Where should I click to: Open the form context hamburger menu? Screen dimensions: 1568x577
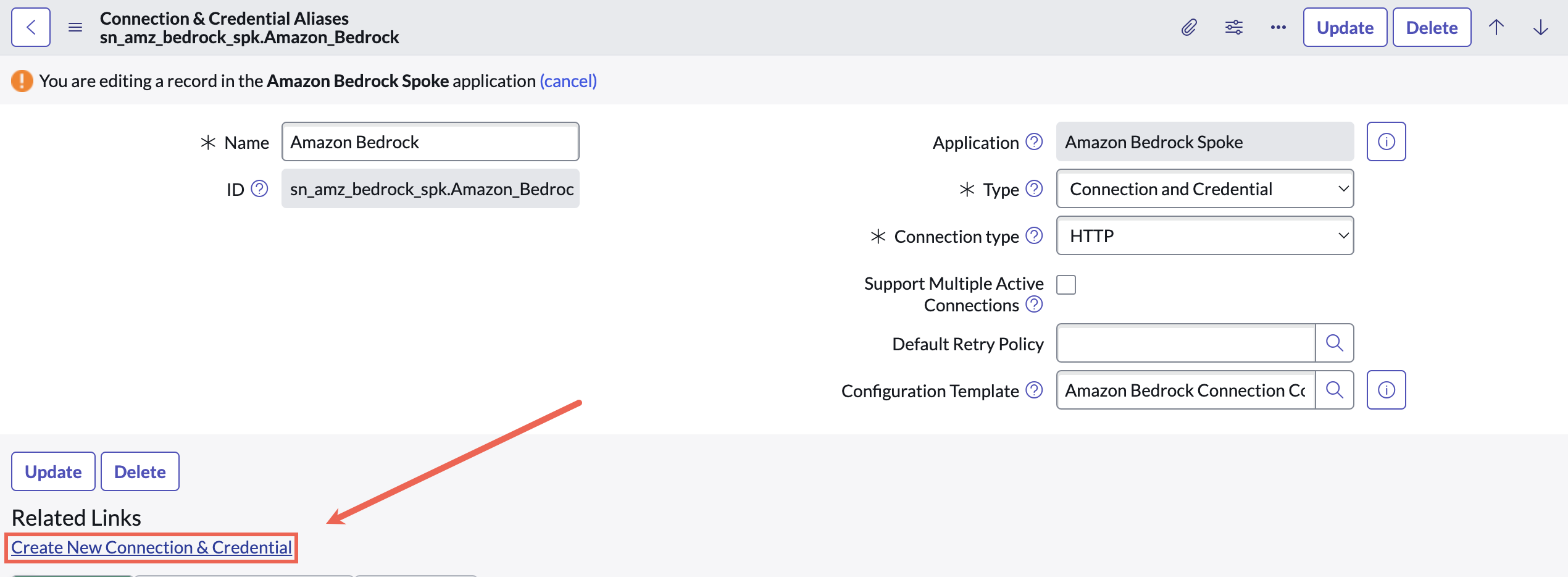click(x=75, y=27)
